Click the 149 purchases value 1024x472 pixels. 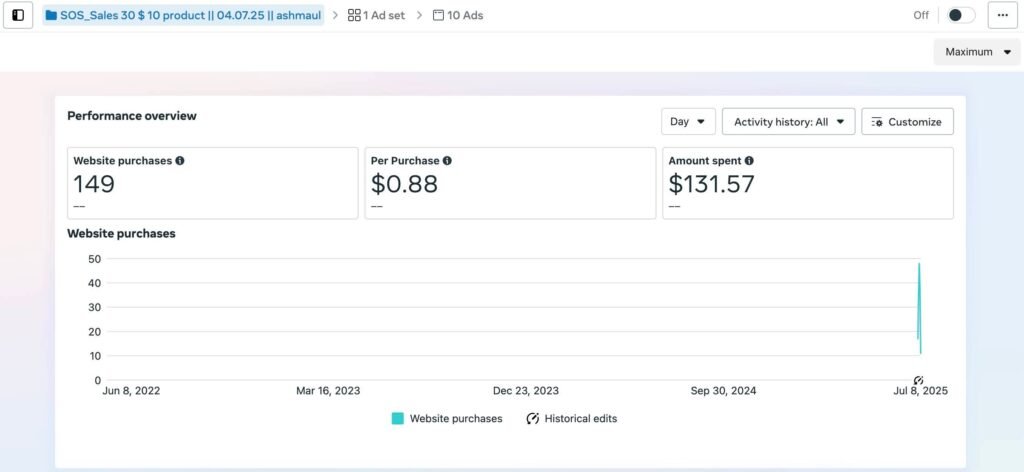[94, 184]
